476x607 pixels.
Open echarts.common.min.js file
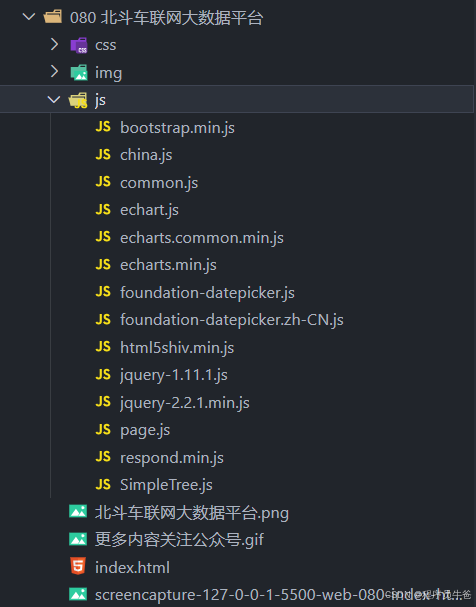click(202, 238)
